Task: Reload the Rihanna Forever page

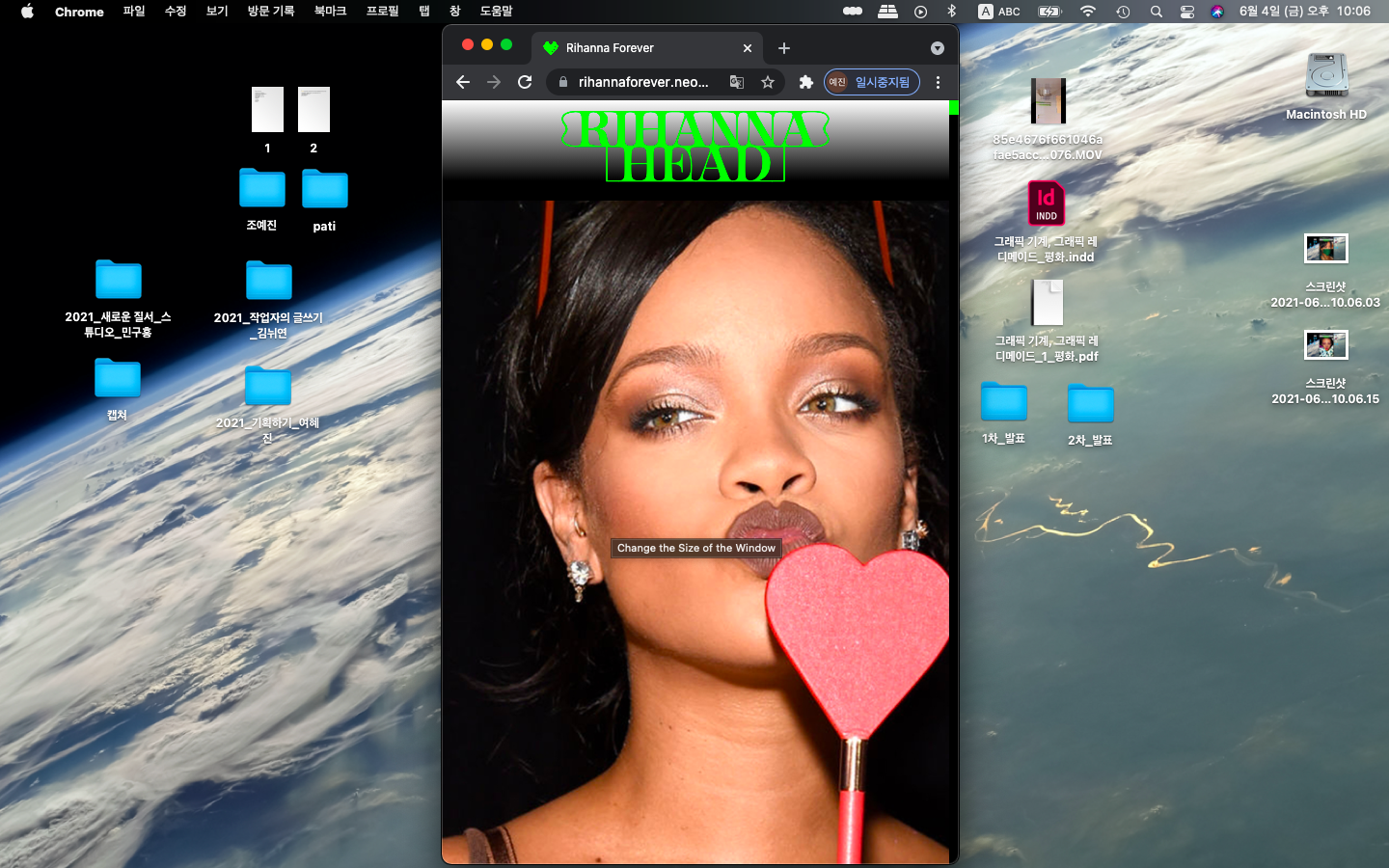Action: pos(525,82)
